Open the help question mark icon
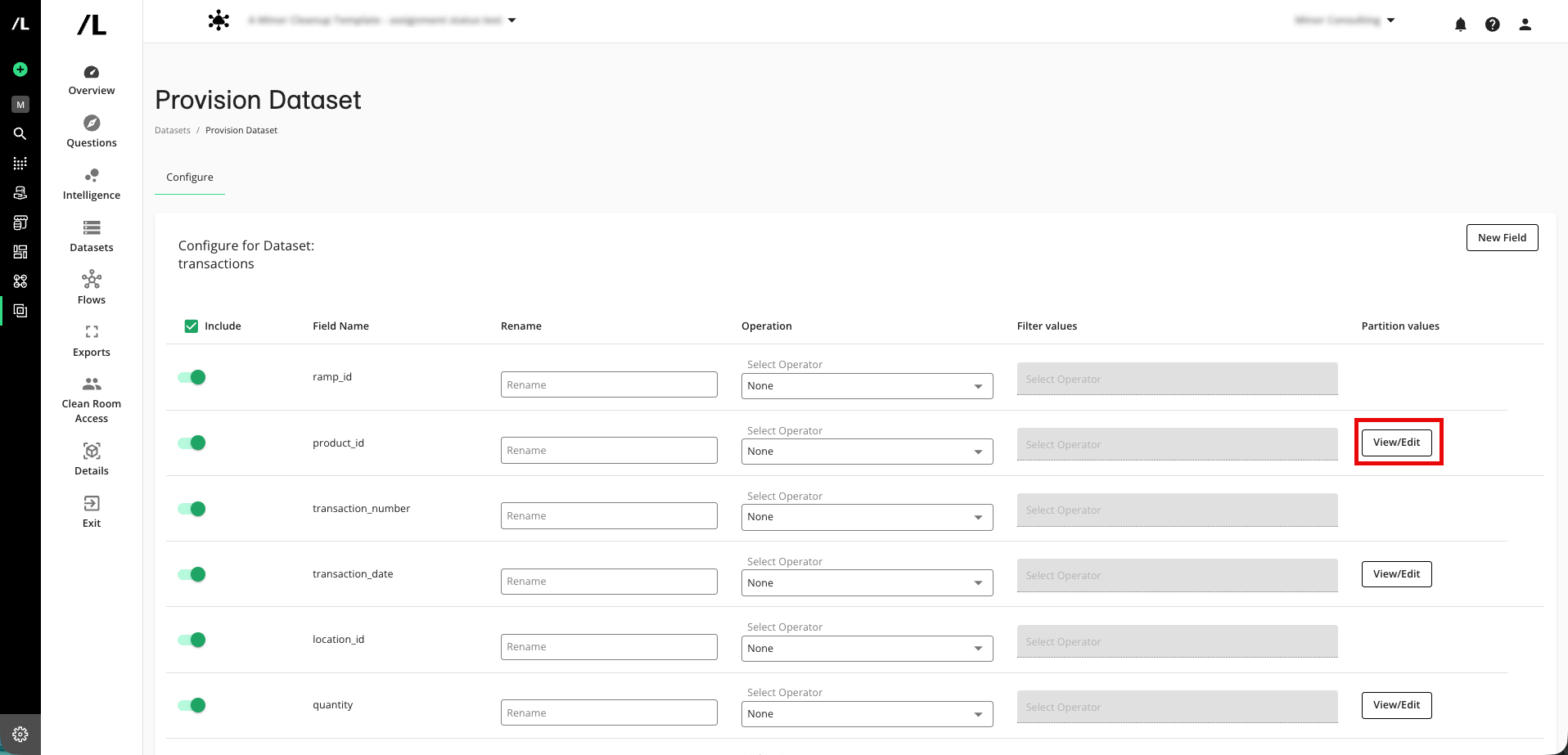The image size is (1568, 755). click(1493, 25)
